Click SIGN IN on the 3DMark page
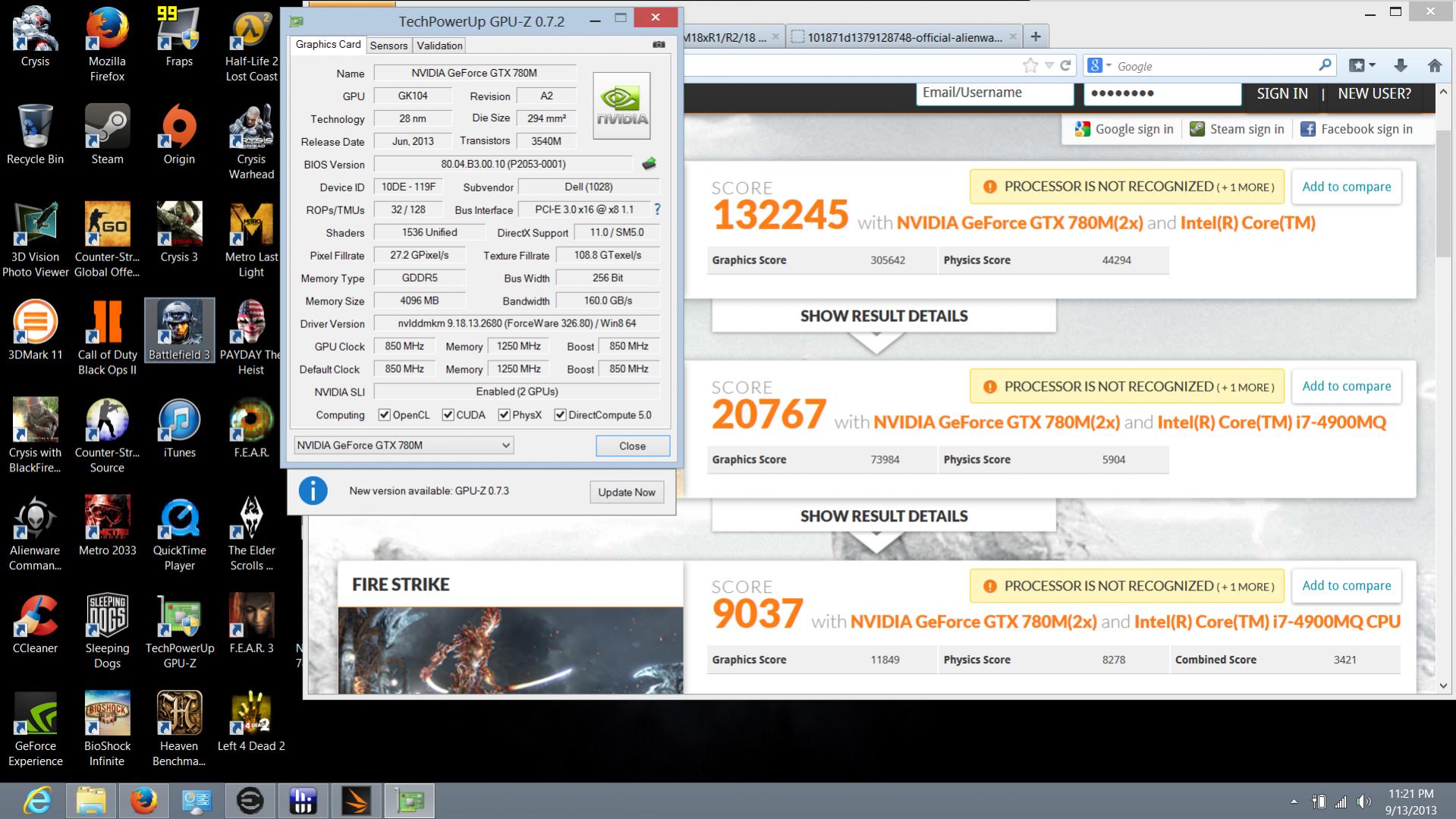Screen dimensions: 1456x819 [1282, 93]
